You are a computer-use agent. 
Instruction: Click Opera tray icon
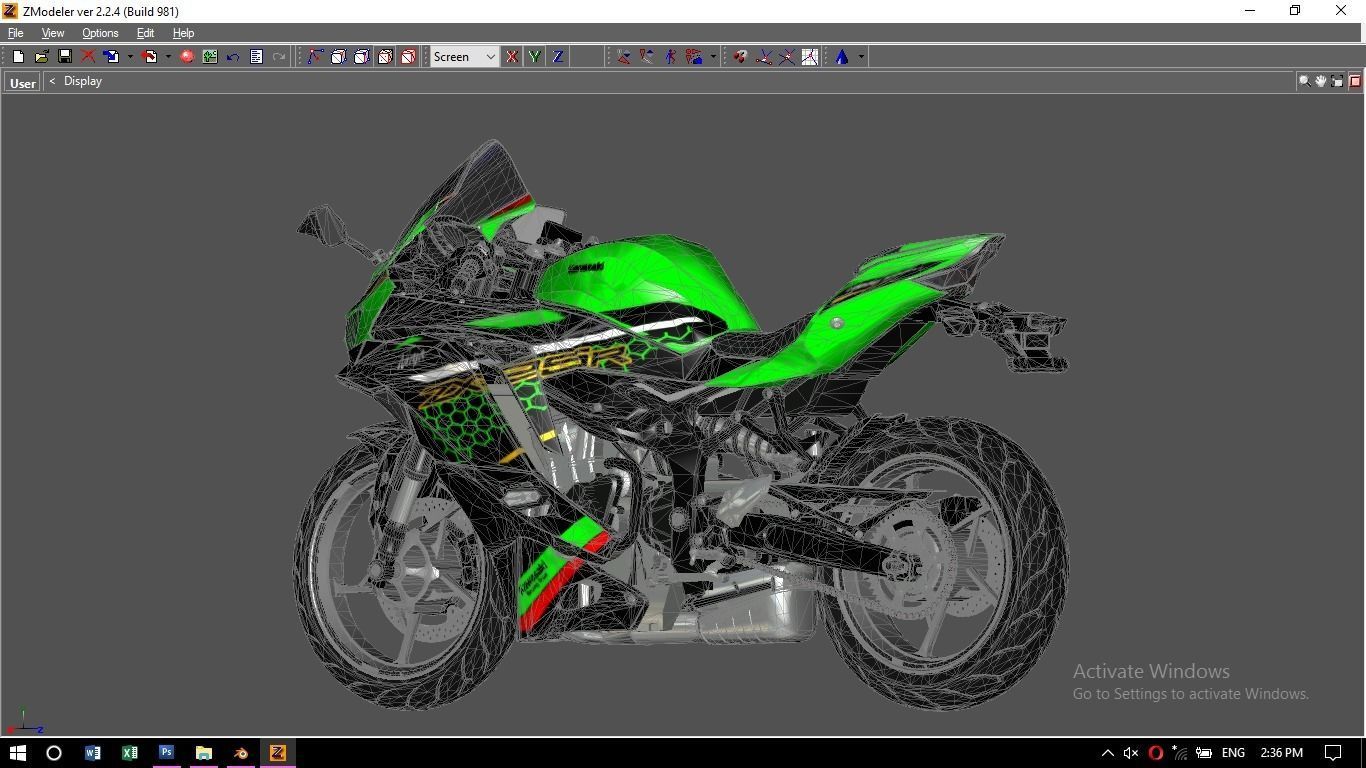click(1156, 753)
